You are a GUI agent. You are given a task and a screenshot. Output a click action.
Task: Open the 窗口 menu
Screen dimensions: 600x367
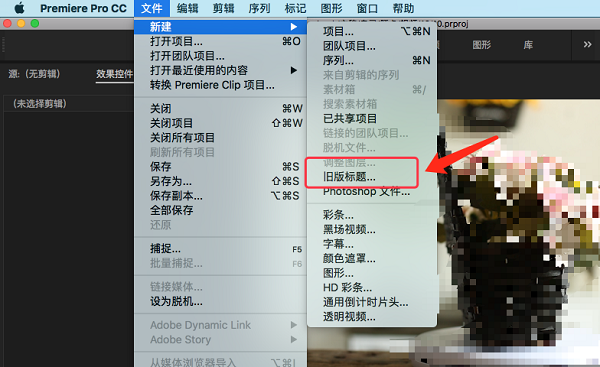point(367,8)
